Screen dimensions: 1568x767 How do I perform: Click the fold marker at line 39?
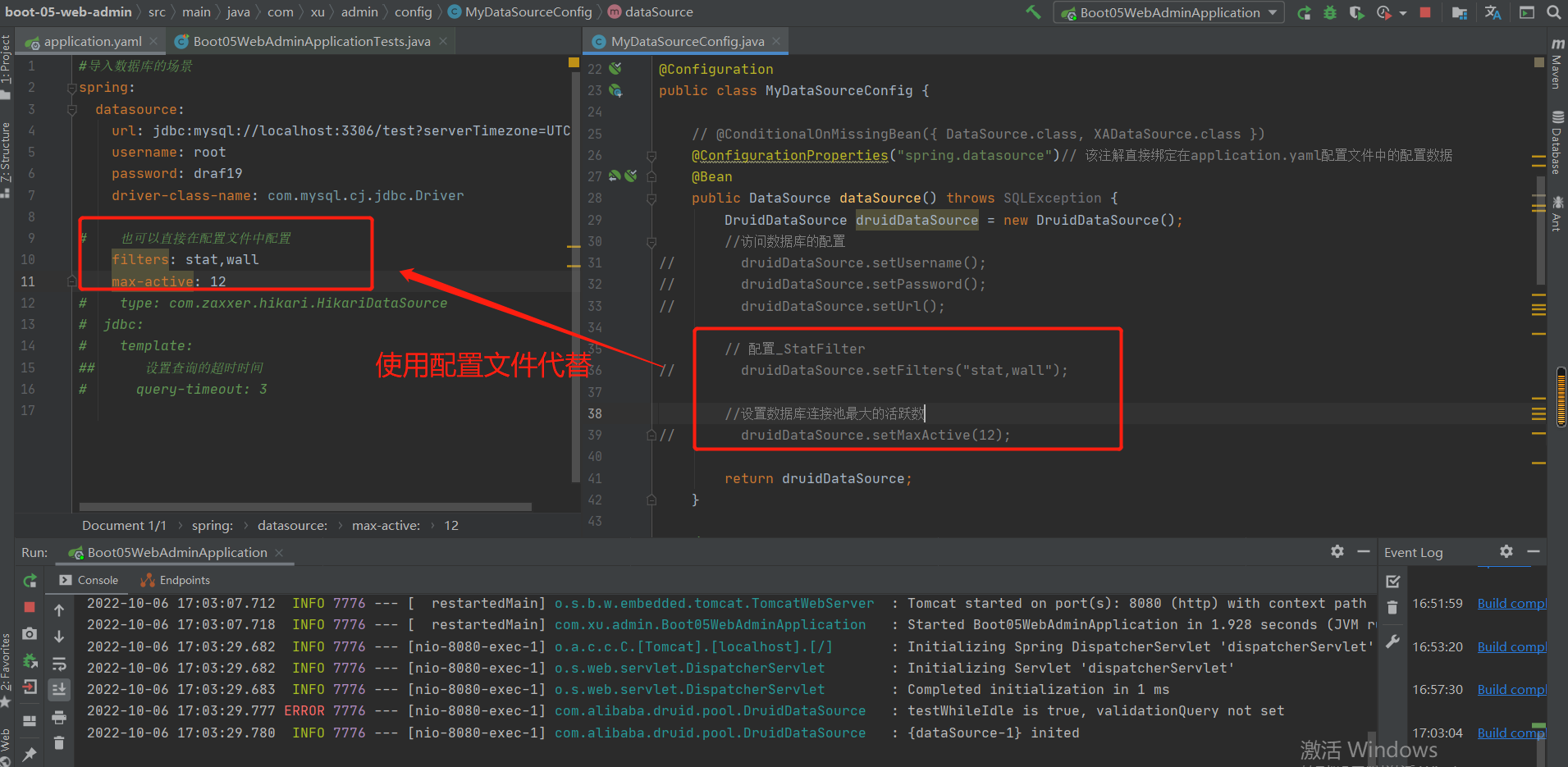point(651,435)
